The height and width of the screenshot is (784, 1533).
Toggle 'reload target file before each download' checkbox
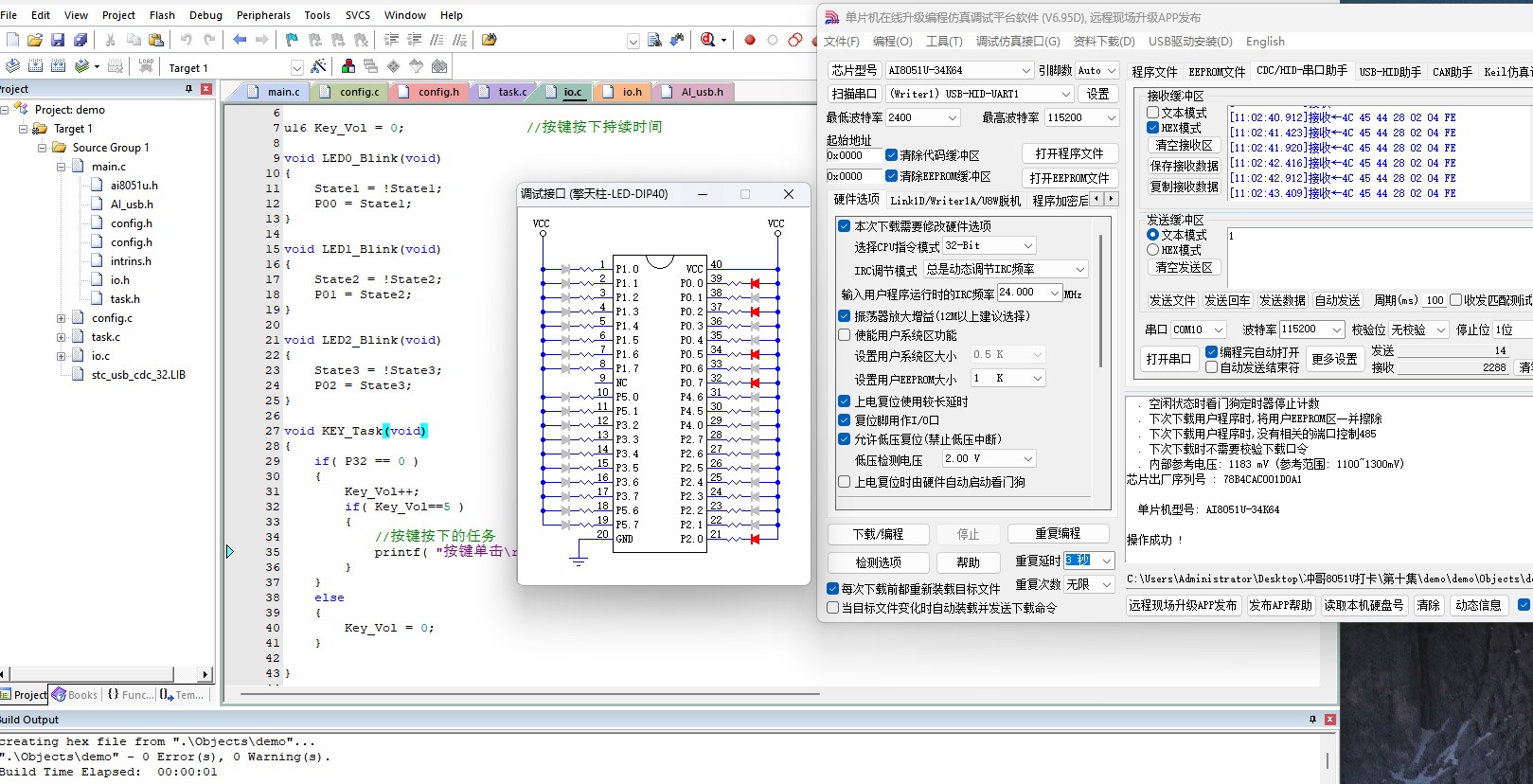pos(833,589)
